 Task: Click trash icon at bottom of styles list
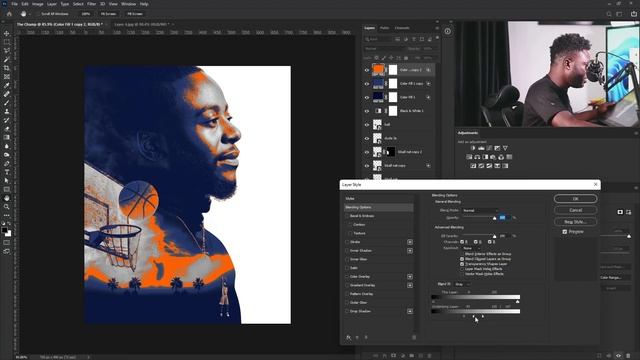click(x=414, y=337)
